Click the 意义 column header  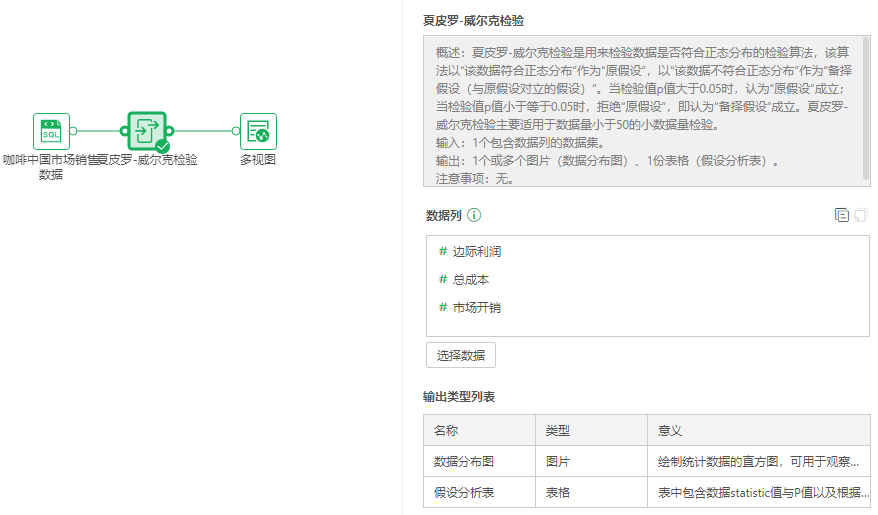pyautogui.click(x=670, y=430)
